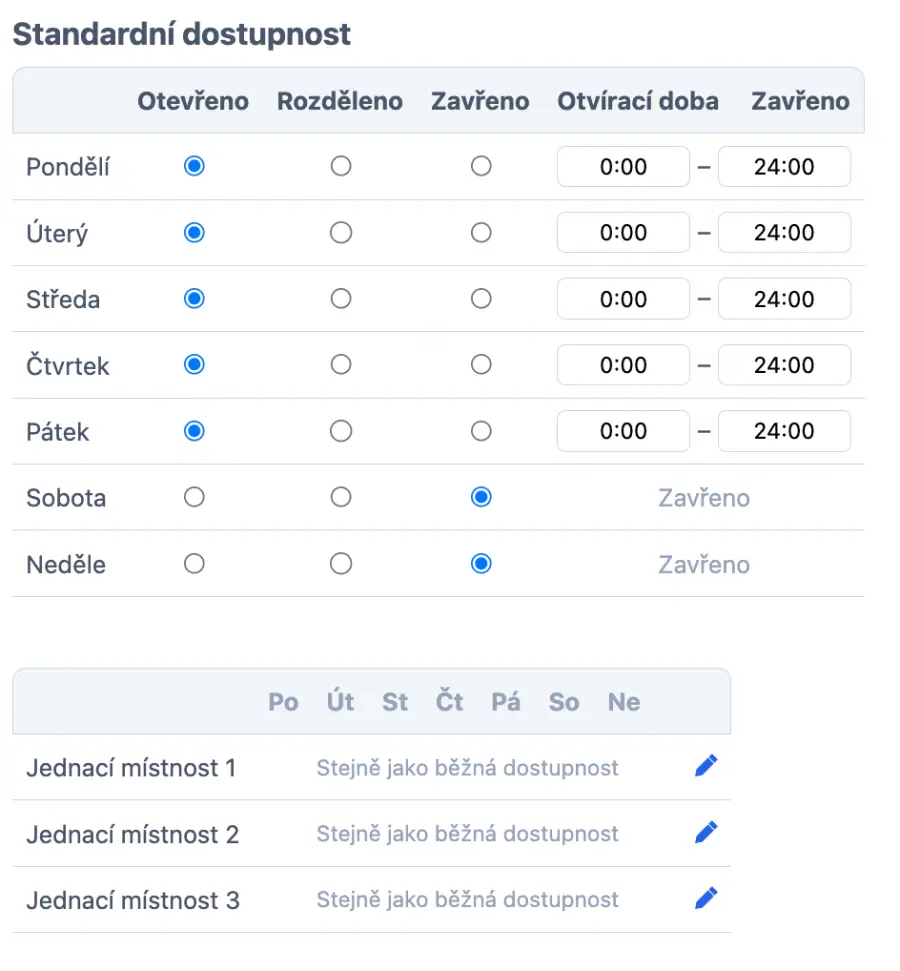Choose Rozděleno for Neděle
This screenshot has height=971, width=900.
click(x=341, y=564)
